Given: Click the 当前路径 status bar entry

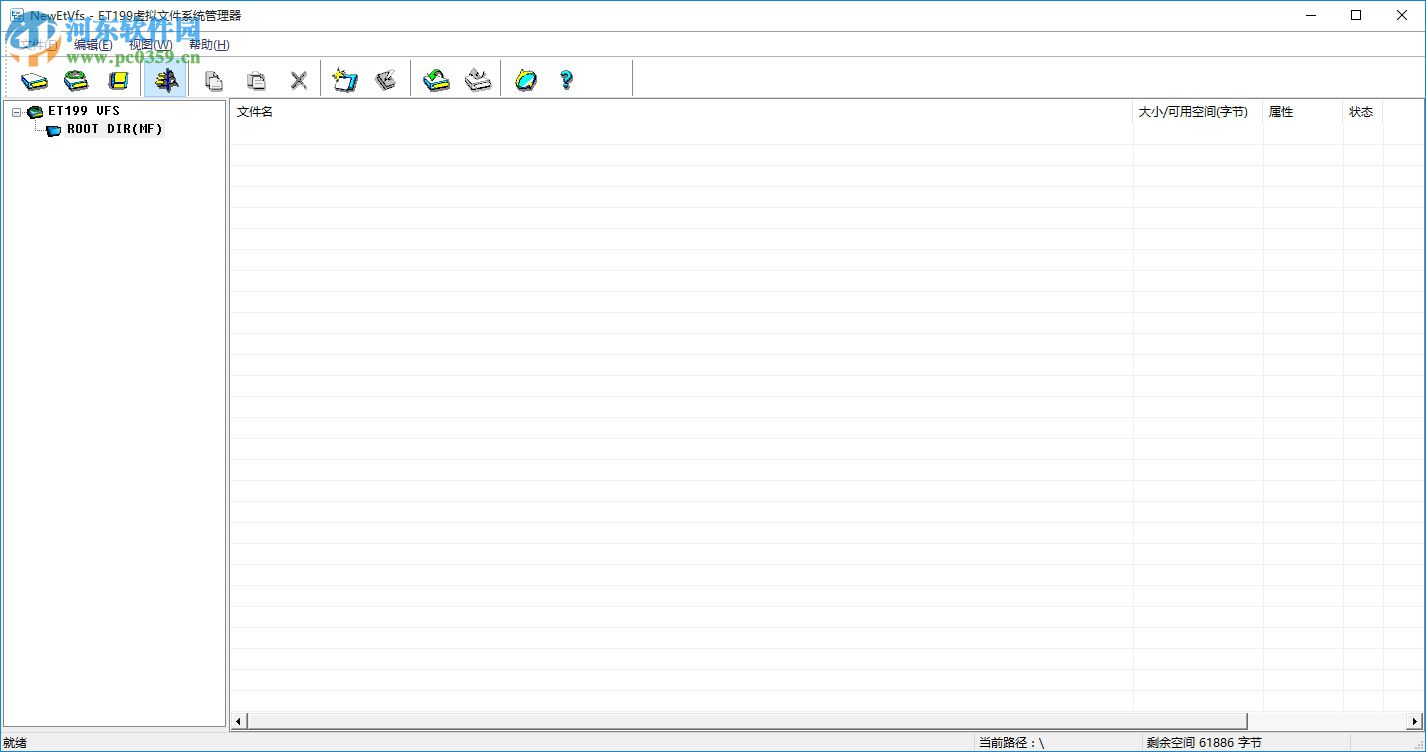Looking at the screenshot, I should (x=1011, y=743).
